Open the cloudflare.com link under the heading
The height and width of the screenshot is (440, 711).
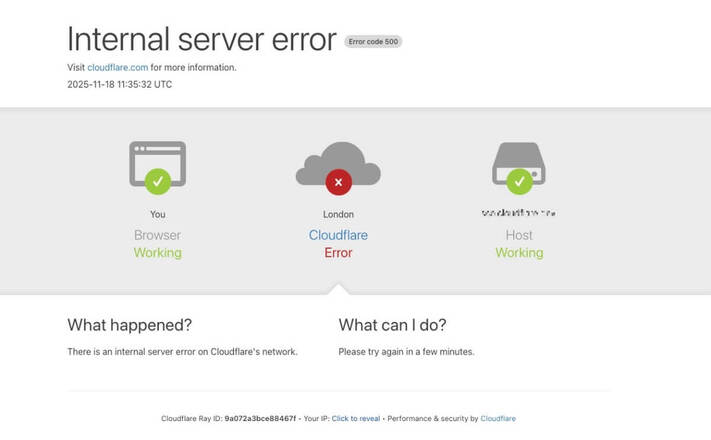pyautogui.click(x=117, y=68)
